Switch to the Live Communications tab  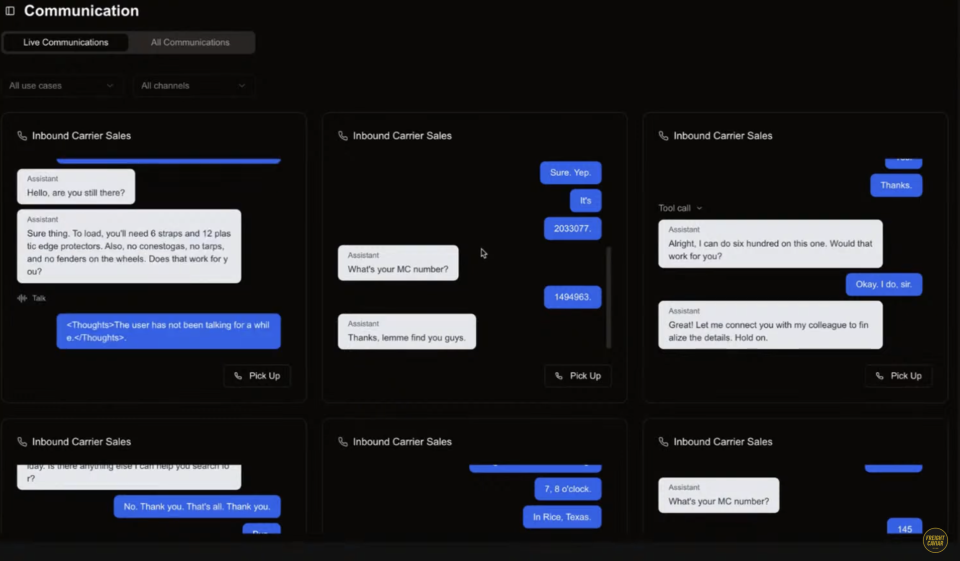coord(66,42)
